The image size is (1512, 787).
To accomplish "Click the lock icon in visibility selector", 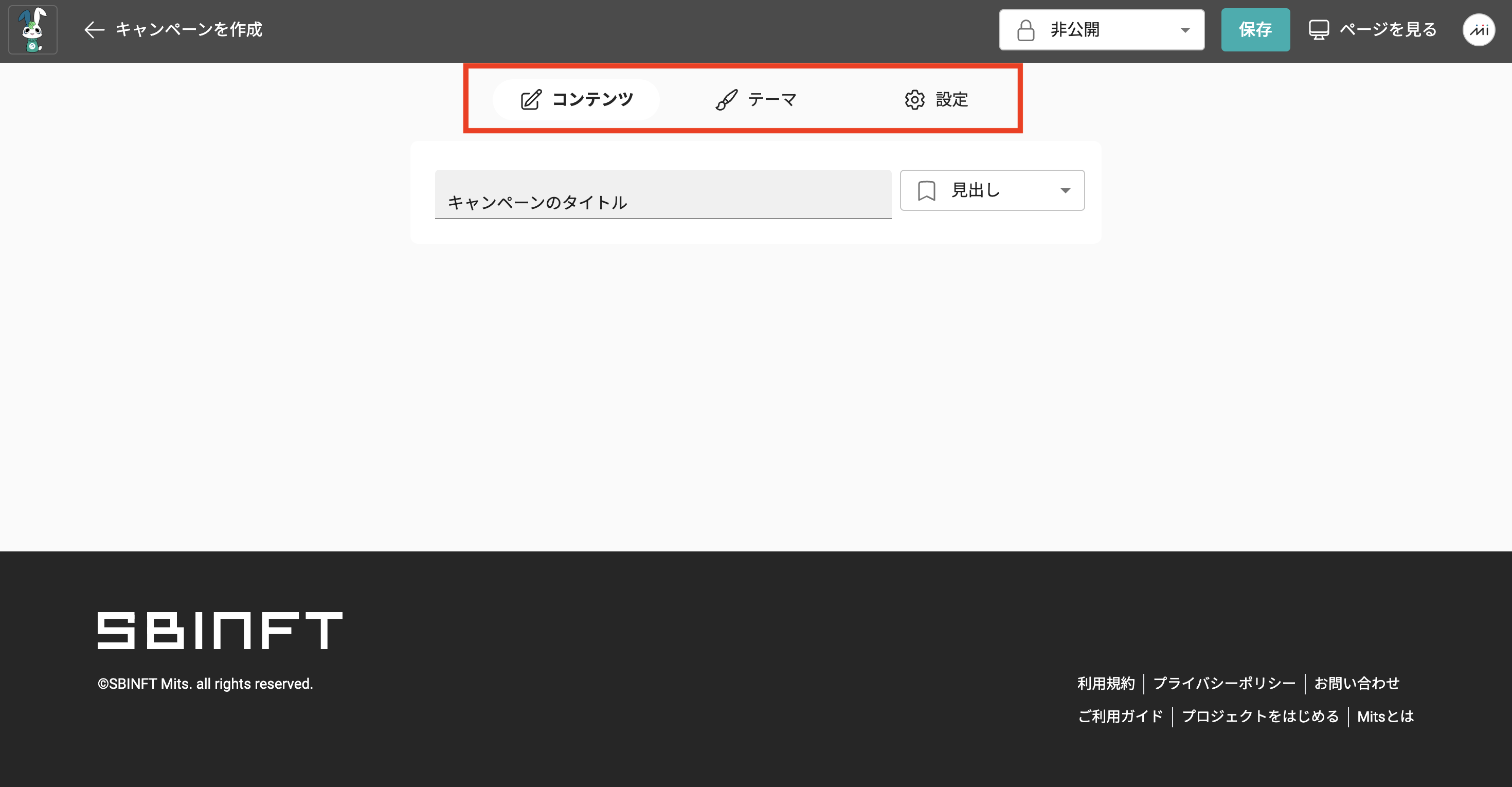I will pyautogui.click(x=1025, y=30).
